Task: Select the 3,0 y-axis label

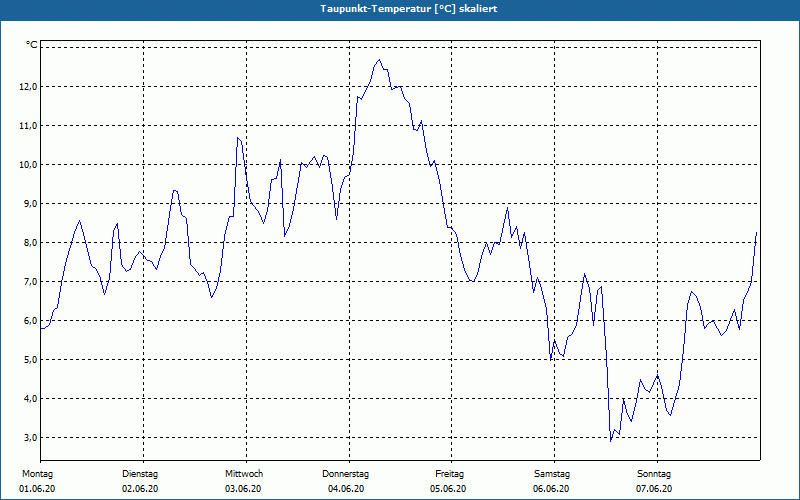Action: tap(31, 438)
